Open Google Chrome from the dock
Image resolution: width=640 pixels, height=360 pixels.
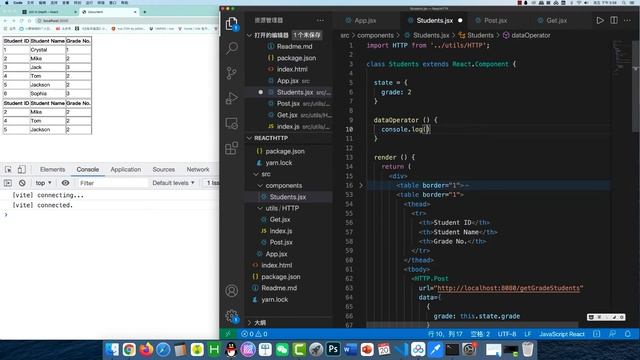(129, 349)
